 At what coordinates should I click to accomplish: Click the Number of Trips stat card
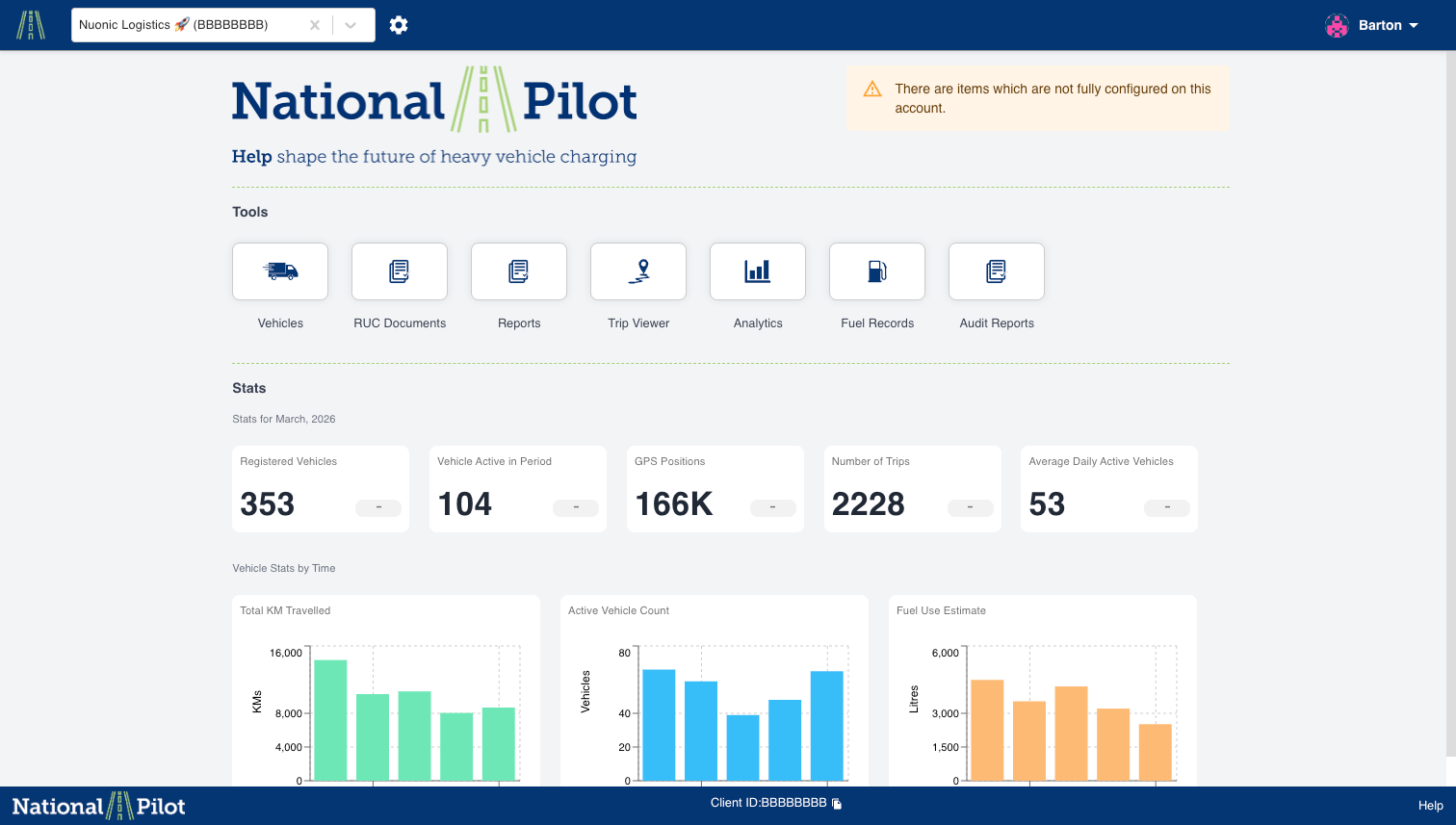point(912,488)
